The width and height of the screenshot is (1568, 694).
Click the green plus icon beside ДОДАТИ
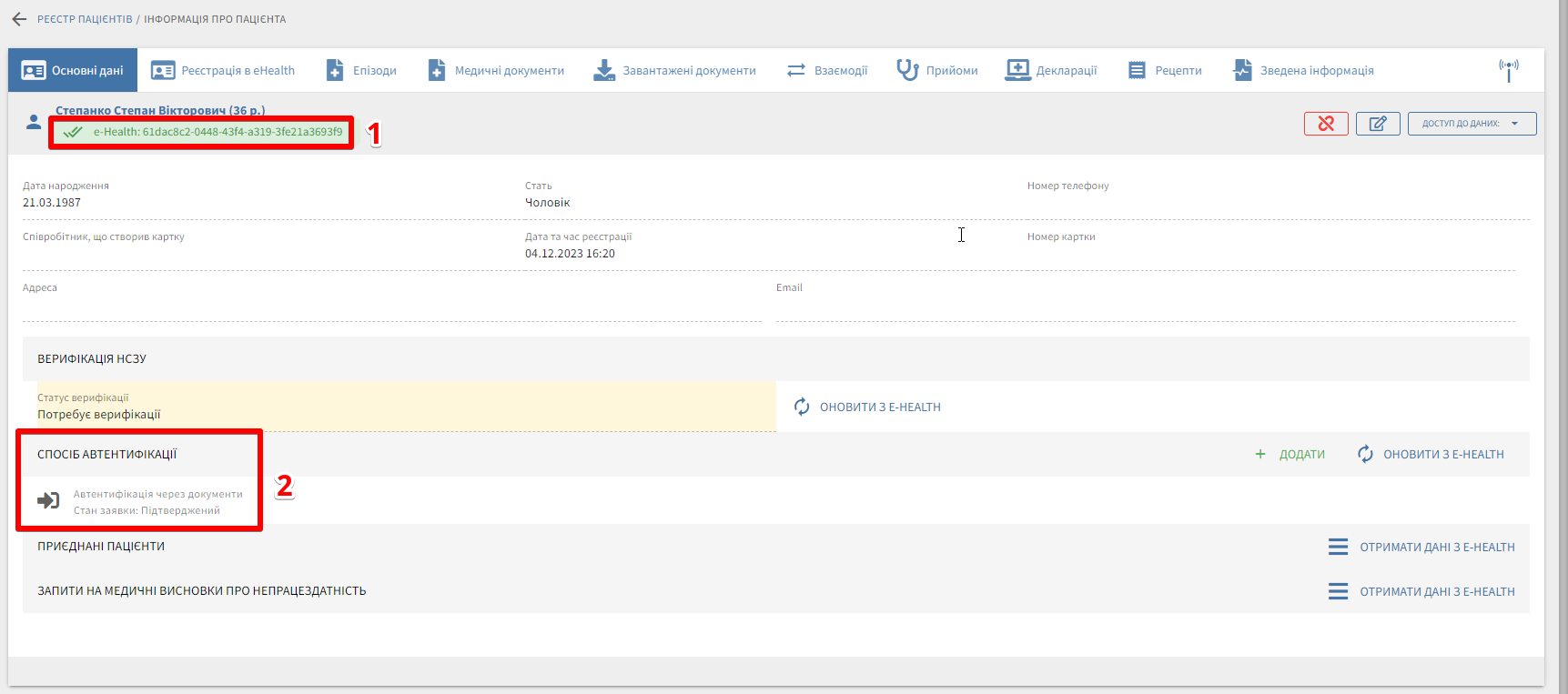coord(1260,454)
